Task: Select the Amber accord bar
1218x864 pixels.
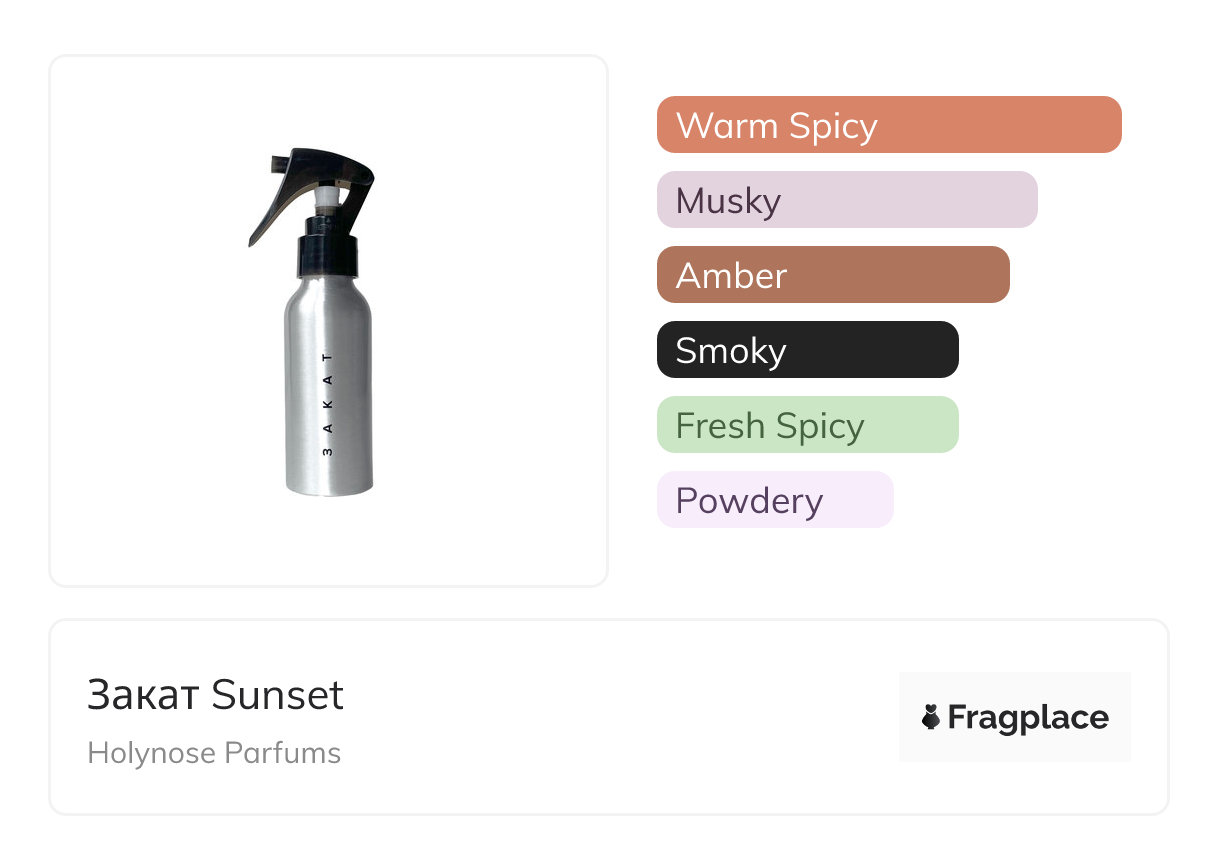Action: click(x=832, y=275)
